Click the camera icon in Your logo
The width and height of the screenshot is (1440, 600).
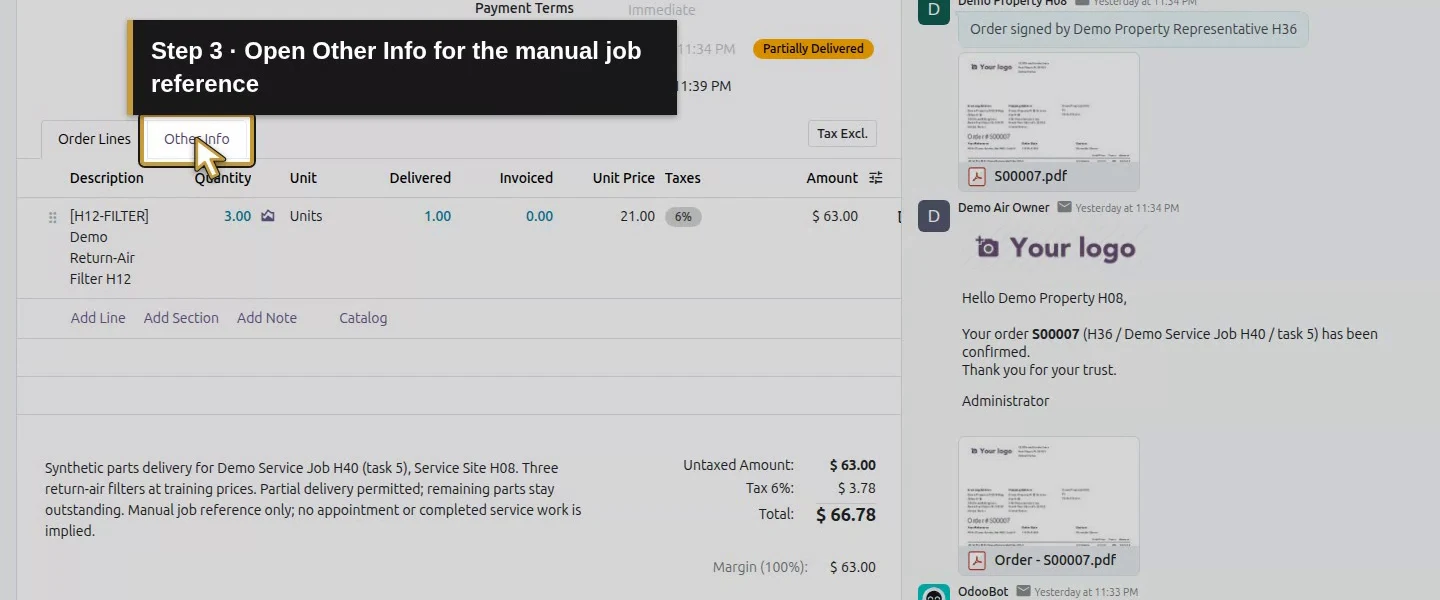pyautogui.click(x=987, y=248)
